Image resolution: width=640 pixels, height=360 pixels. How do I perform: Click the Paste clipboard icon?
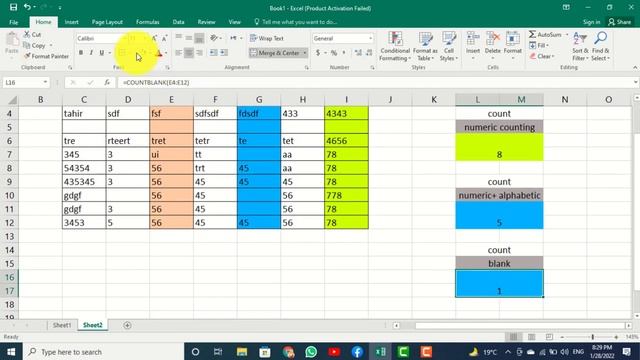12,40
